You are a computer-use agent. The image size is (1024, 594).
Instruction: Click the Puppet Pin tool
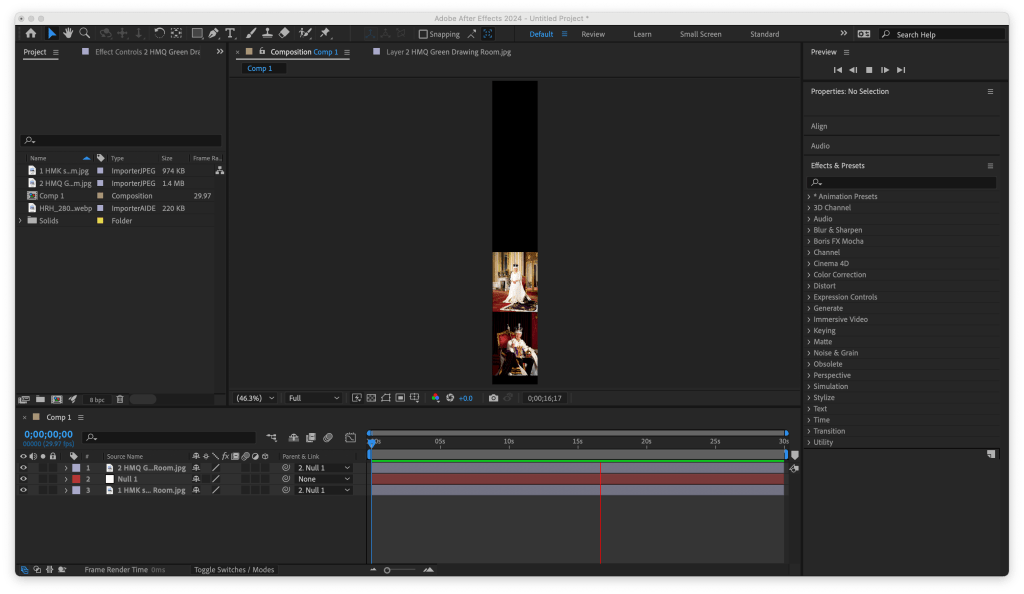(x=325, y=33)
